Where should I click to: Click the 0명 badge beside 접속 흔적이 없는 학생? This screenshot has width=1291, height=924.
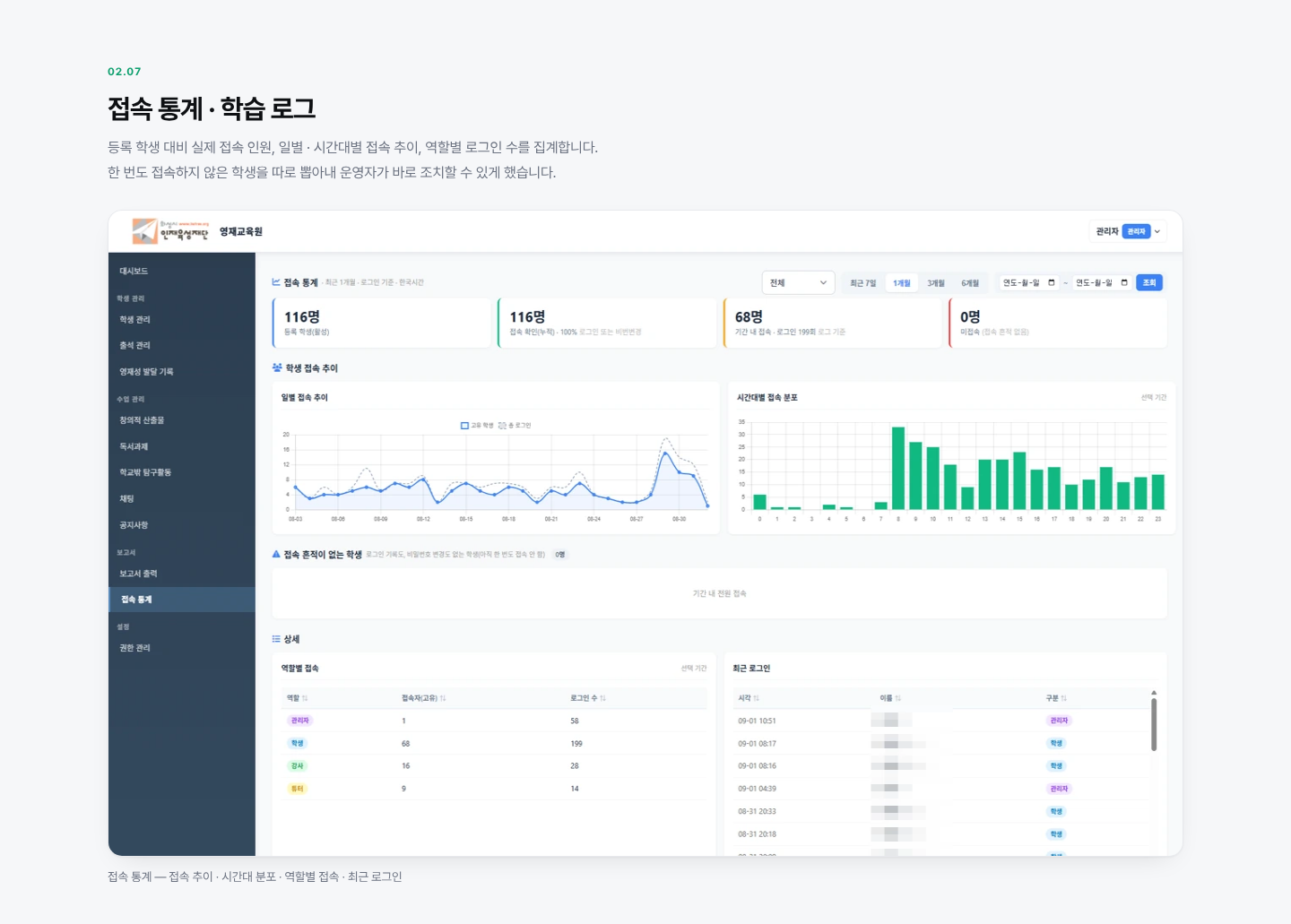(560, 555)
